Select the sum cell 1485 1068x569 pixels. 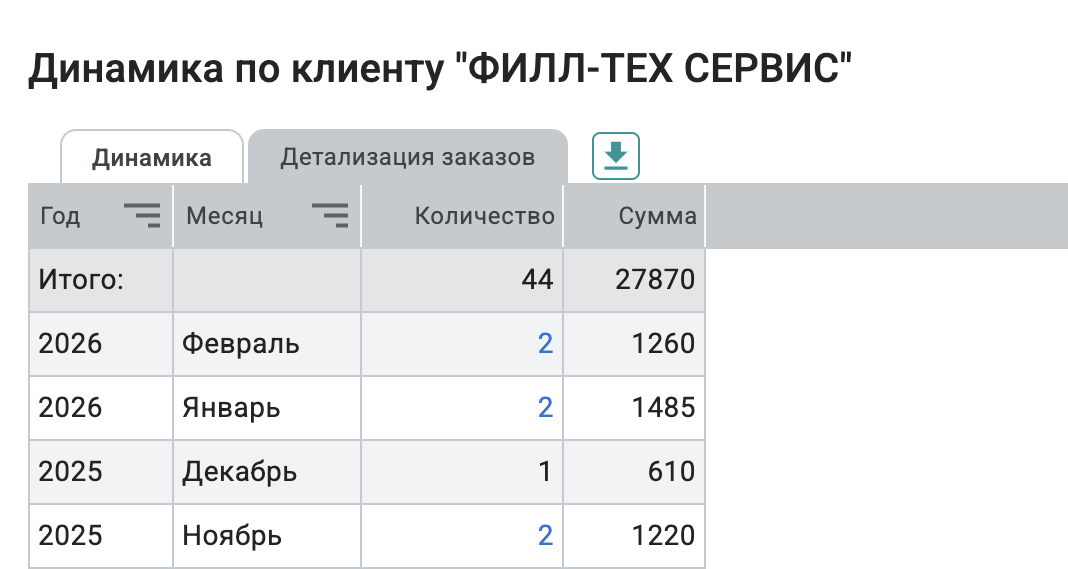coord(663,408)
